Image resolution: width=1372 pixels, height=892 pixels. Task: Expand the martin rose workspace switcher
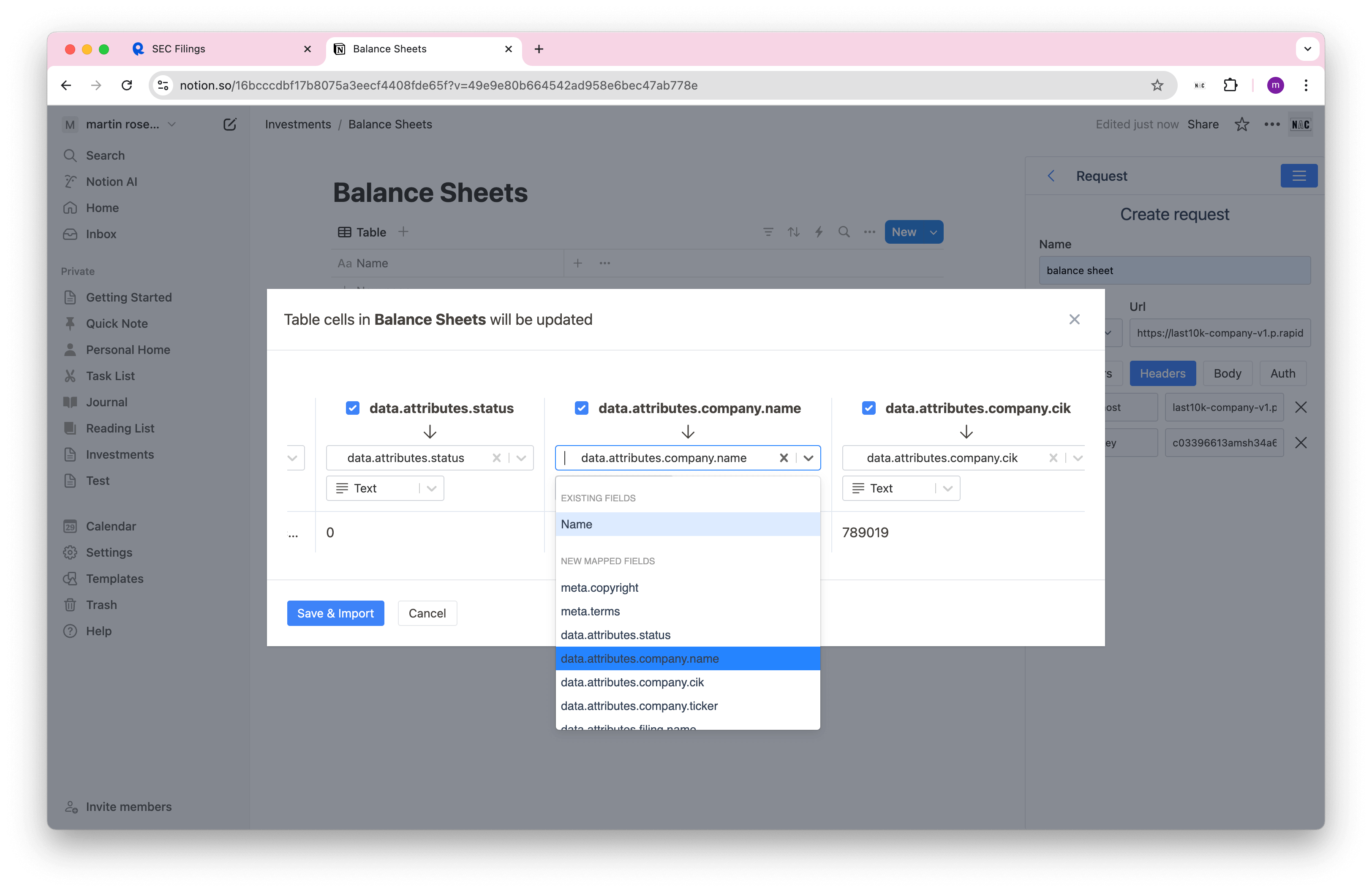(x=119, y=125)
